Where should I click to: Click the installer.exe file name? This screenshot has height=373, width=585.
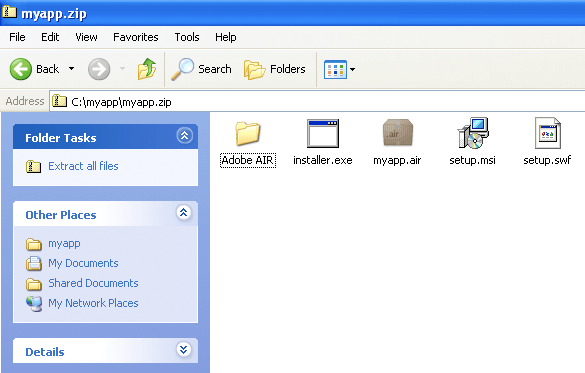323,160
